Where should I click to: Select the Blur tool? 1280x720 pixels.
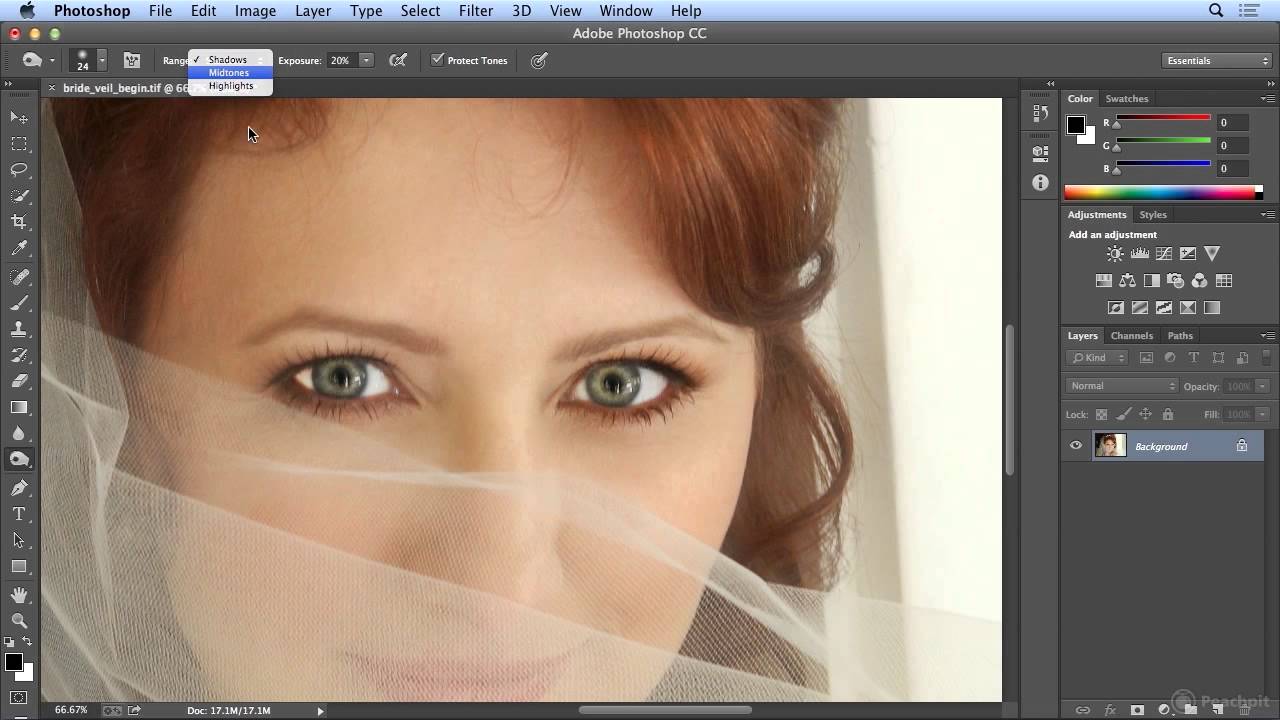(19, 433)
